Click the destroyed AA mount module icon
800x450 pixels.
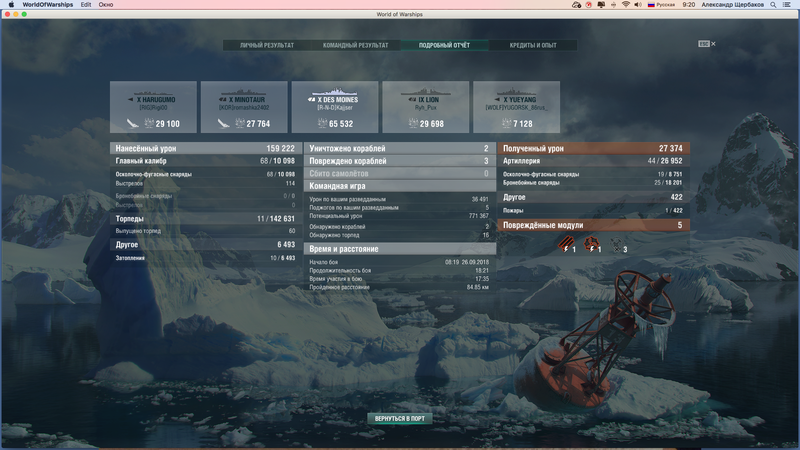[617, 245]
